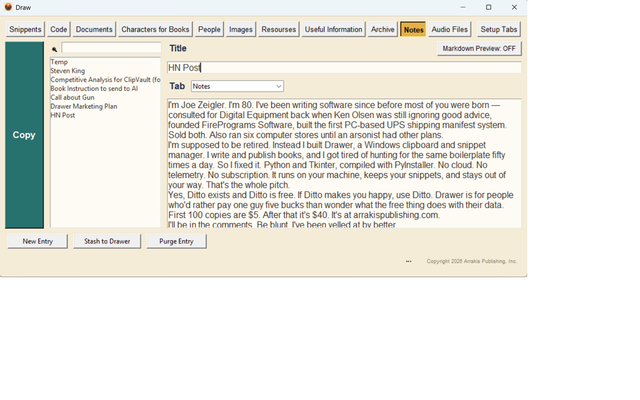Viewport: 640px width, 400px height.
Task: Create a New Entry
Action: pos(38,241)
